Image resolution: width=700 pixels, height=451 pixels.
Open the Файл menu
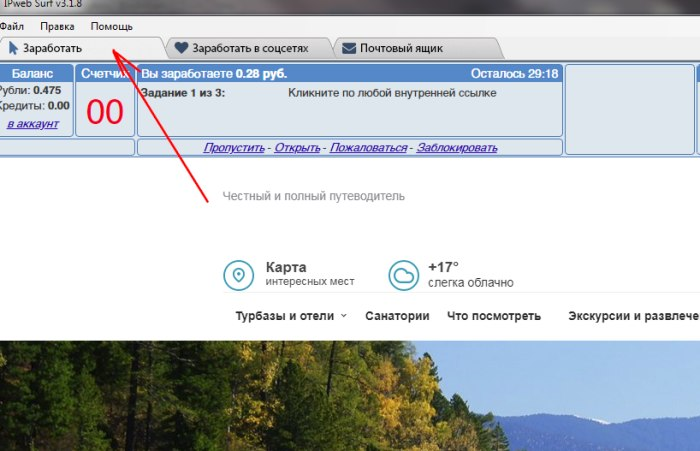point(11,26)
